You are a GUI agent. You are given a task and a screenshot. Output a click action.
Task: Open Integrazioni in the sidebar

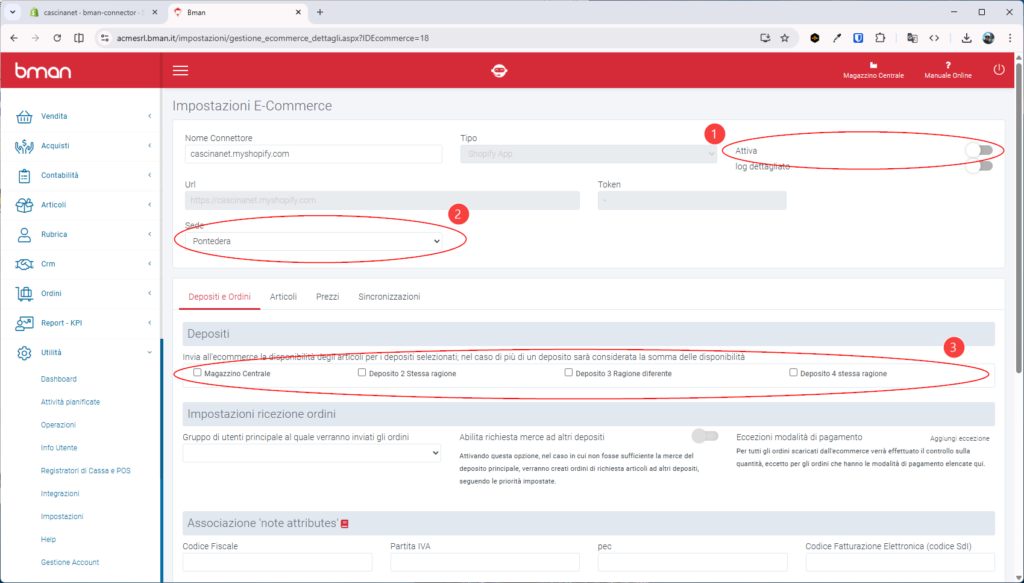[x=60, y=494]
